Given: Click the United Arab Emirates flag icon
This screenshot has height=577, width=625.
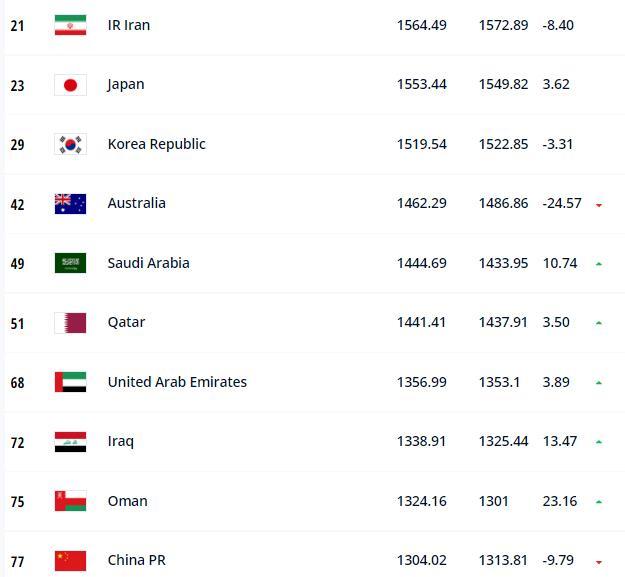Looking at the screenshot, I should (70, 382).
